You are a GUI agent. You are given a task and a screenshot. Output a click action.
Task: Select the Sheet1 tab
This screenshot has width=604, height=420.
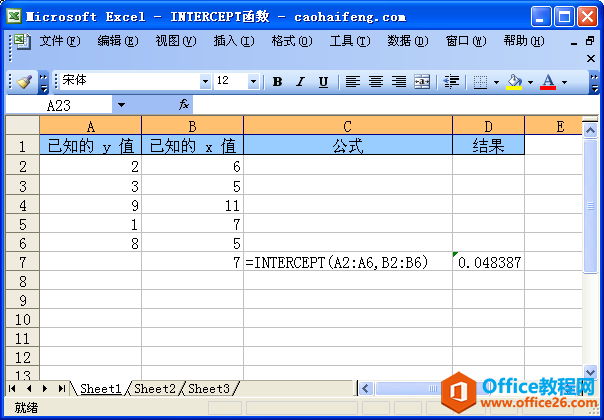point(101,388)
